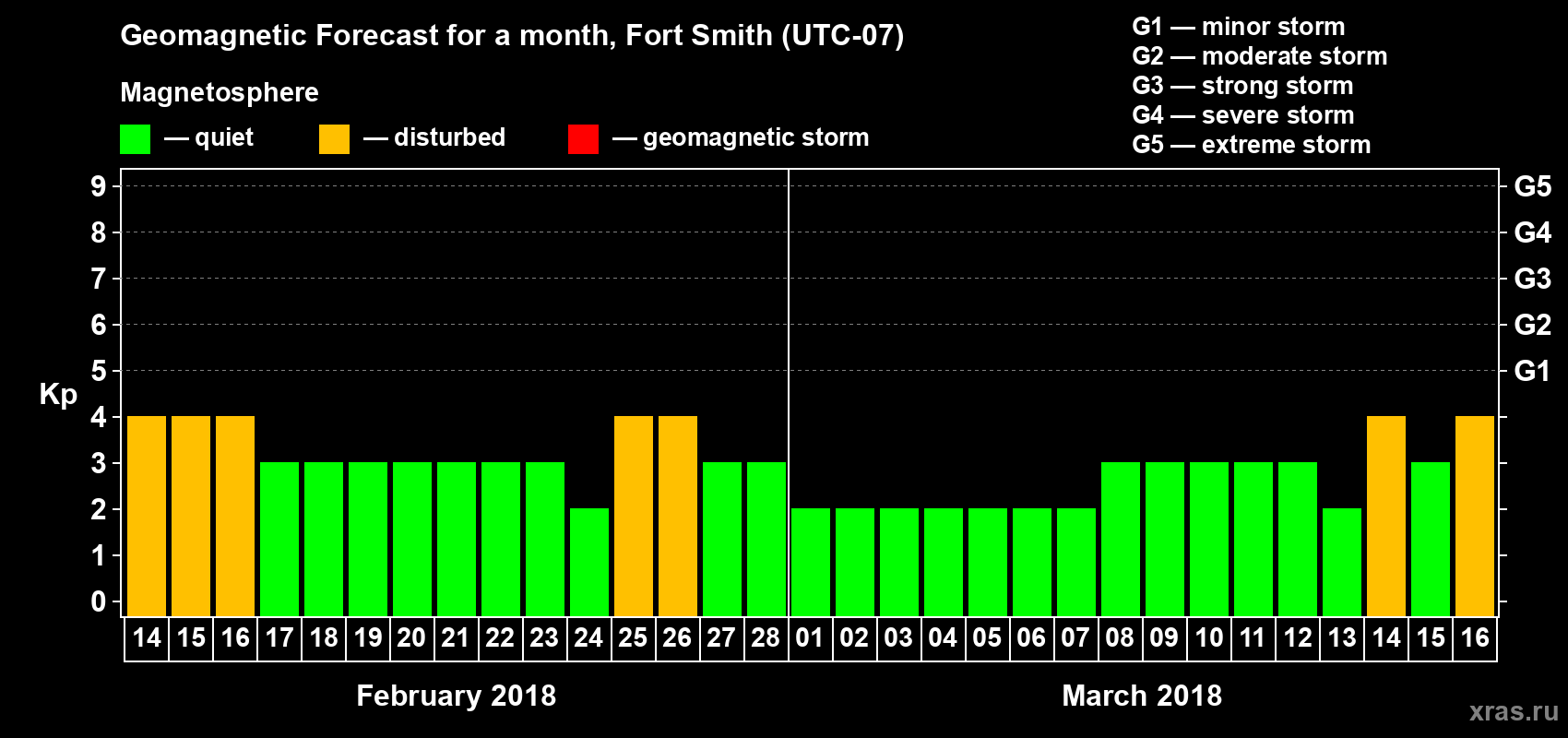Image resolution: width=1568 pixels, height=738 pixels.
Task: Click the 'Magnetosphere' heading
Action: (x=220, y=92)
